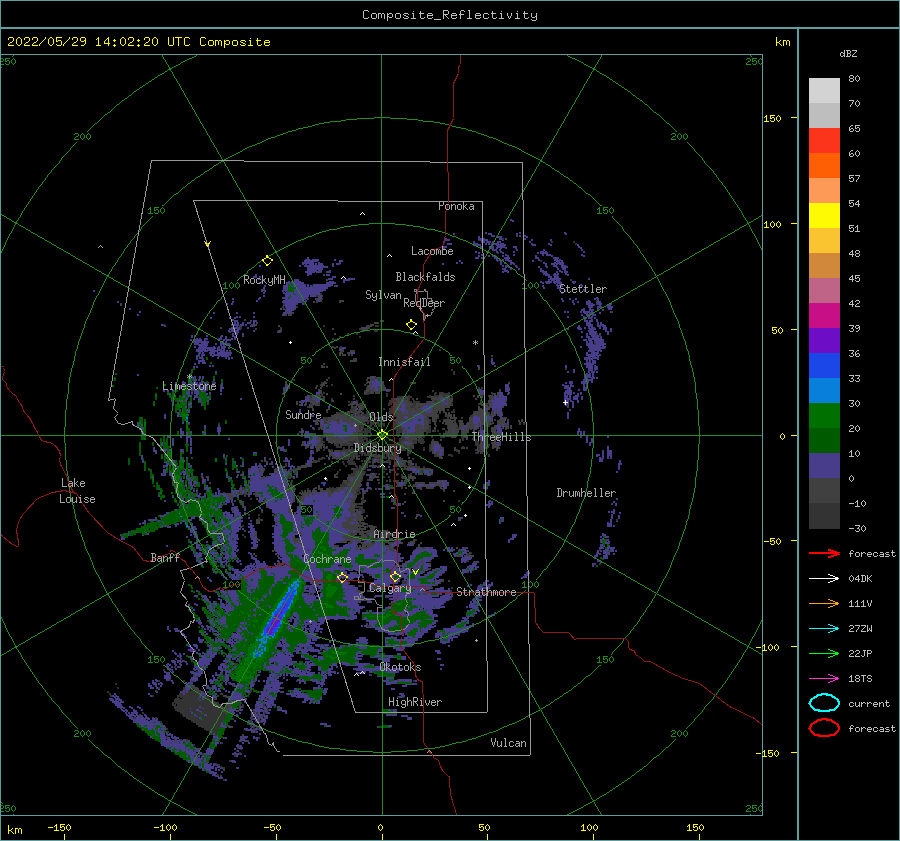Select the 'Sylvan' map label
Screen dimensions: 900x841
point(383,295)
